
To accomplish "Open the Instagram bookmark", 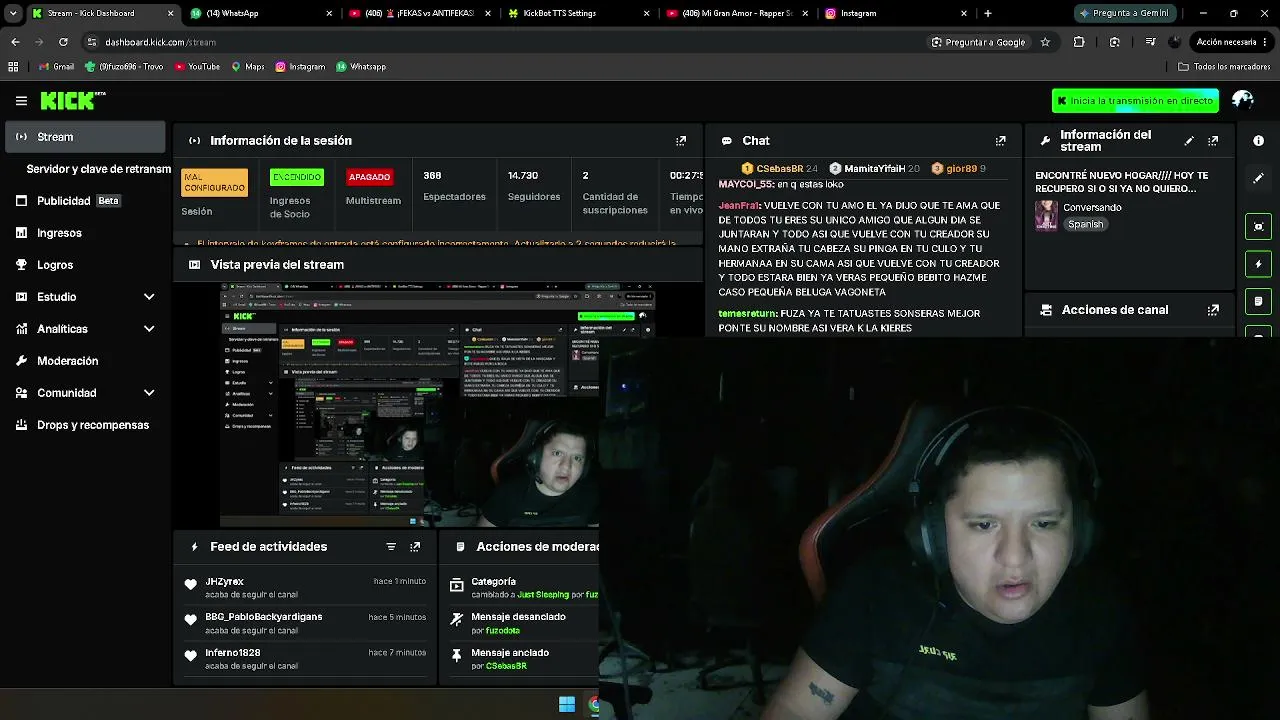I will coord(300,67).
